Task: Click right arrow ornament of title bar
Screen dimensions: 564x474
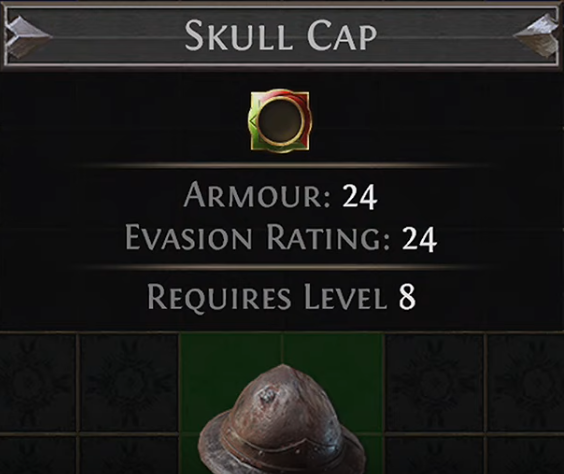Action: click(x=537, y=36)
